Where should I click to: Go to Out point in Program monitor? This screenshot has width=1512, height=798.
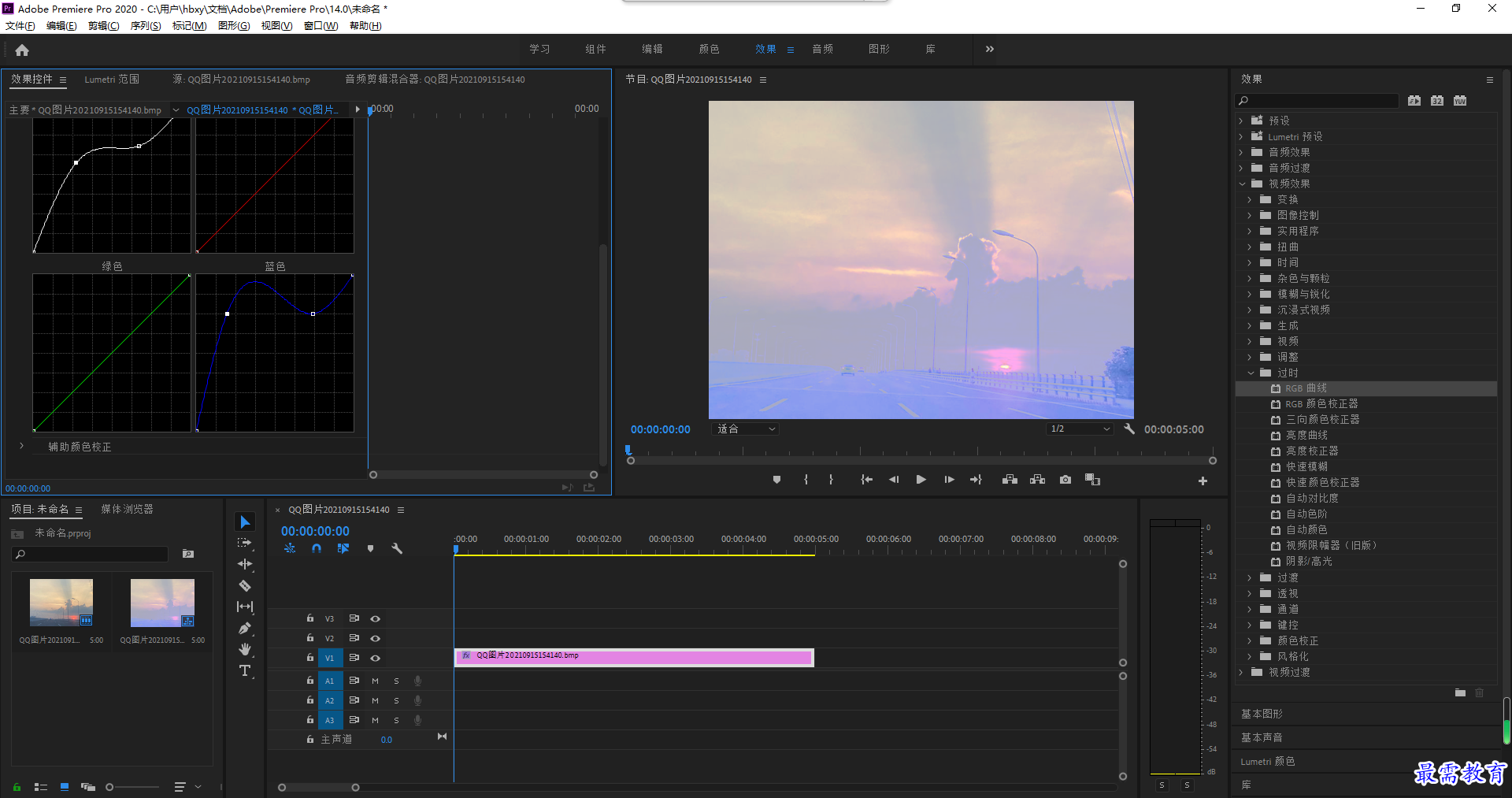[976, 480]
